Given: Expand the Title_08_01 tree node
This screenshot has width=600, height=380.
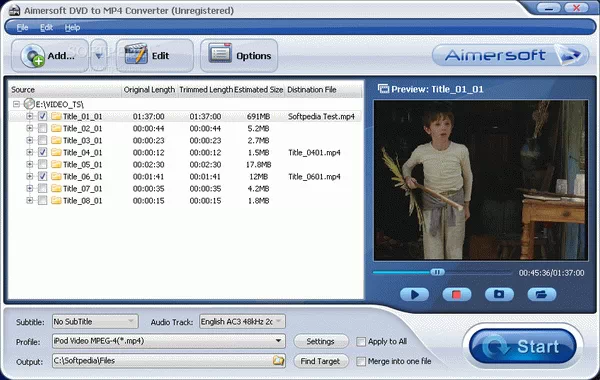Looking at the screenshot, I should click(x=29, y=200).
